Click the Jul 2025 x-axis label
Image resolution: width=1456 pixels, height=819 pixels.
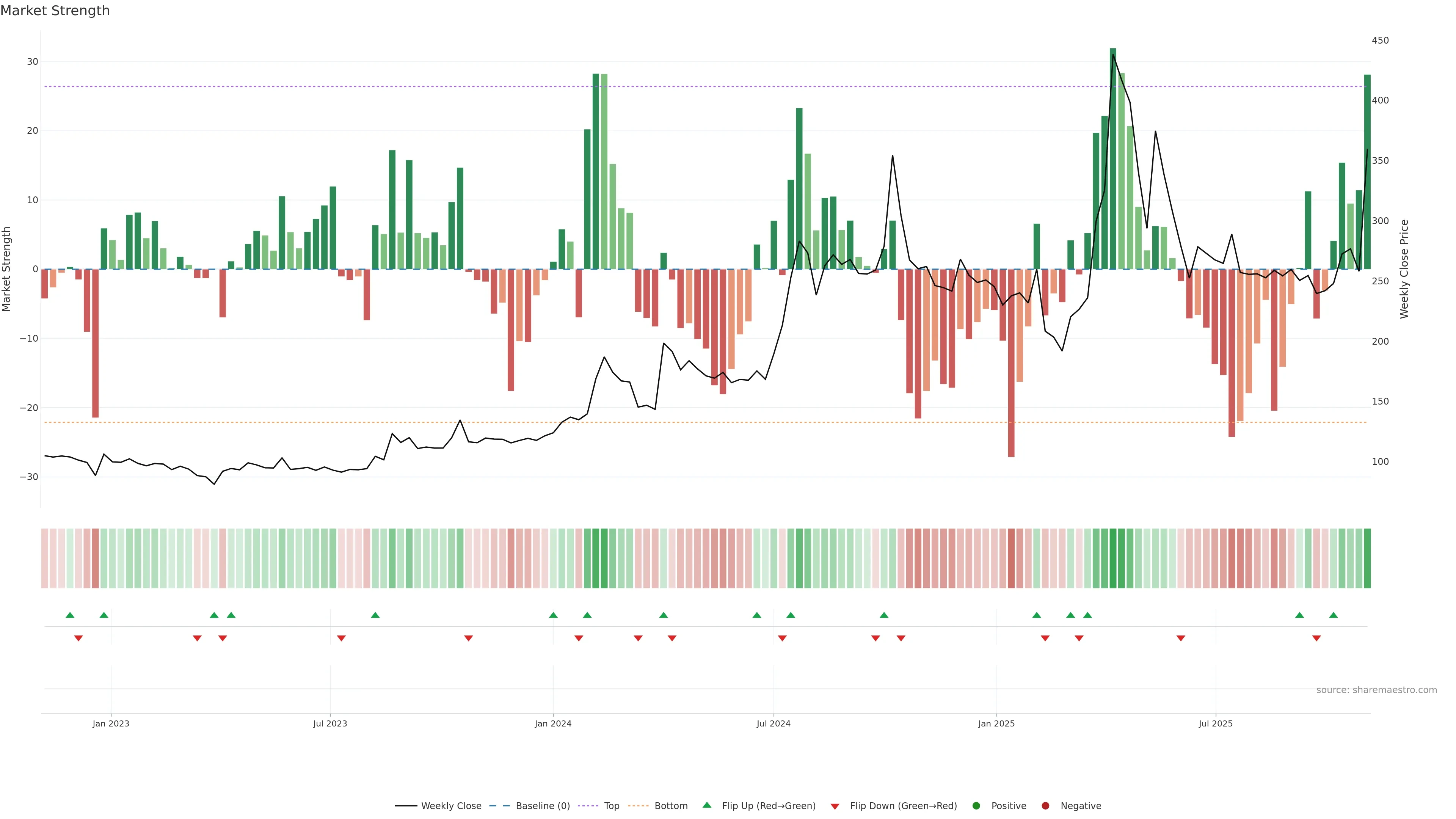pos(1215,723)
